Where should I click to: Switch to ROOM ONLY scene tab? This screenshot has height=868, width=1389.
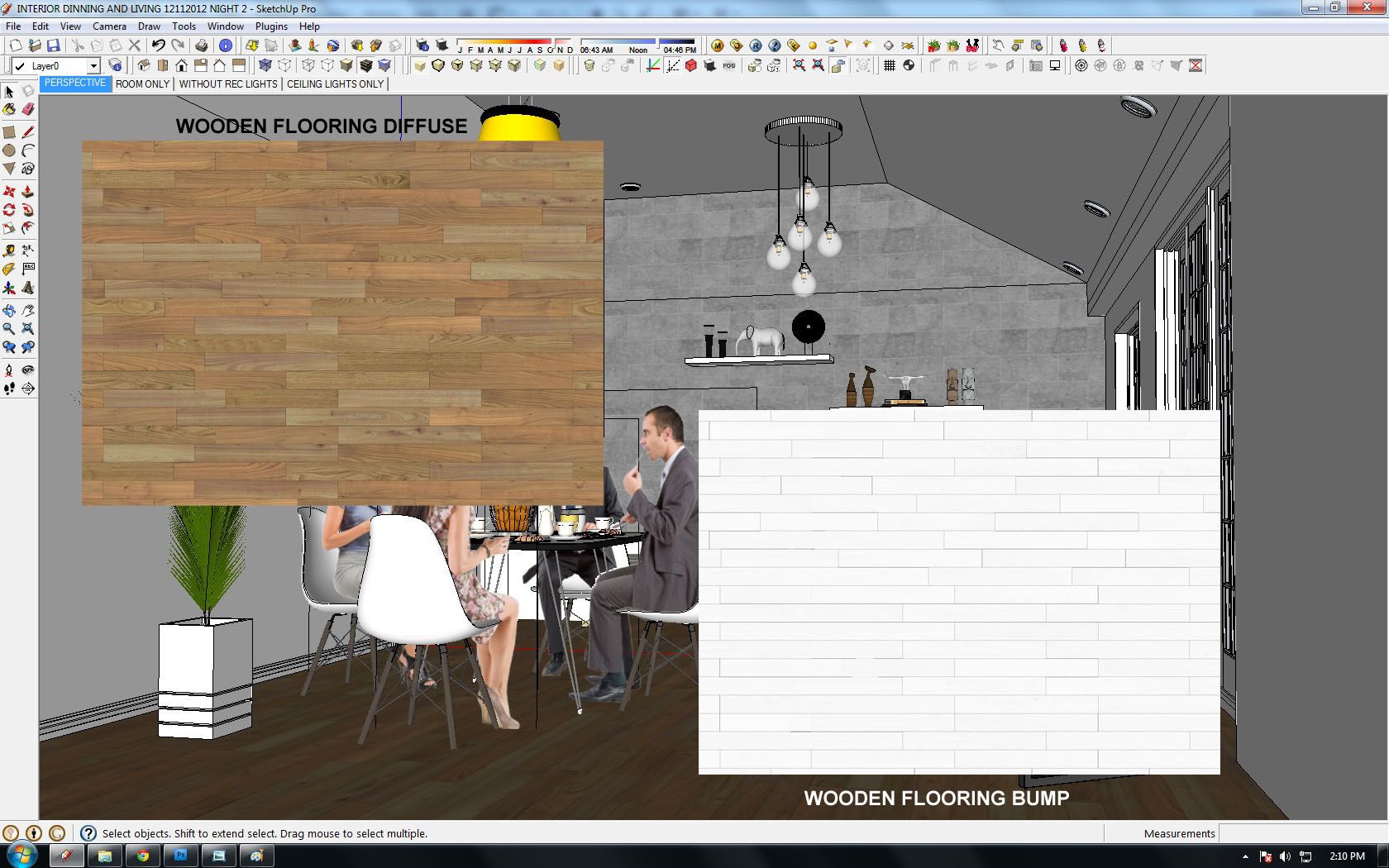142,83
